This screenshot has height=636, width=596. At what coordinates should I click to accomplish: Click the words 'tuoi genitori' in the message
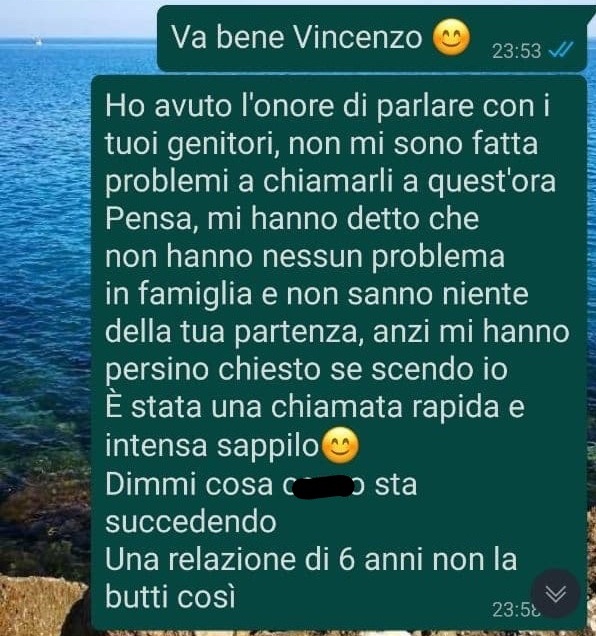pyautogui.click(x=191, y=144)
